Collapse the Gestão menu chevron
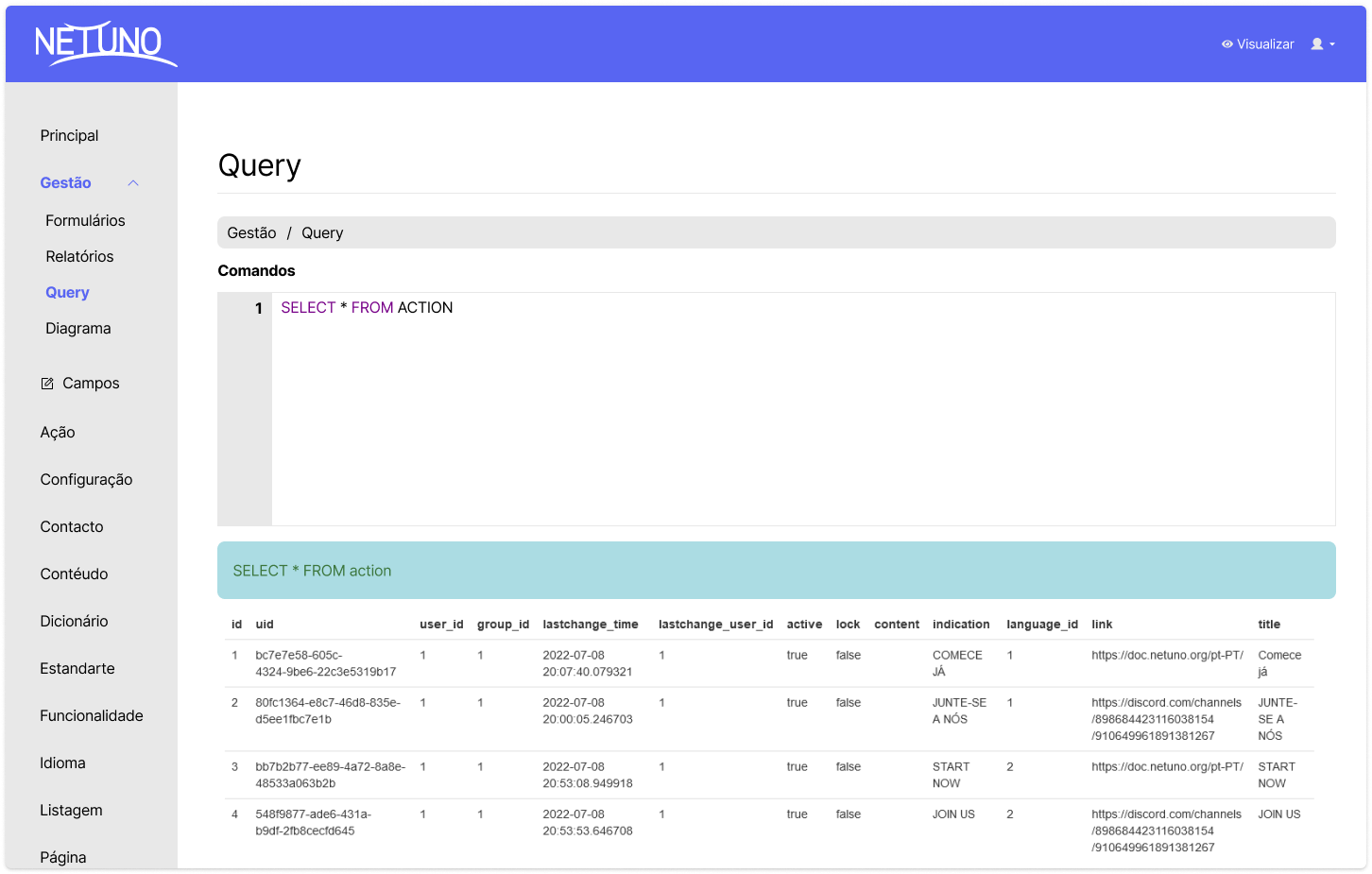This screenshot has width=1372, height=874. [133, 183]
